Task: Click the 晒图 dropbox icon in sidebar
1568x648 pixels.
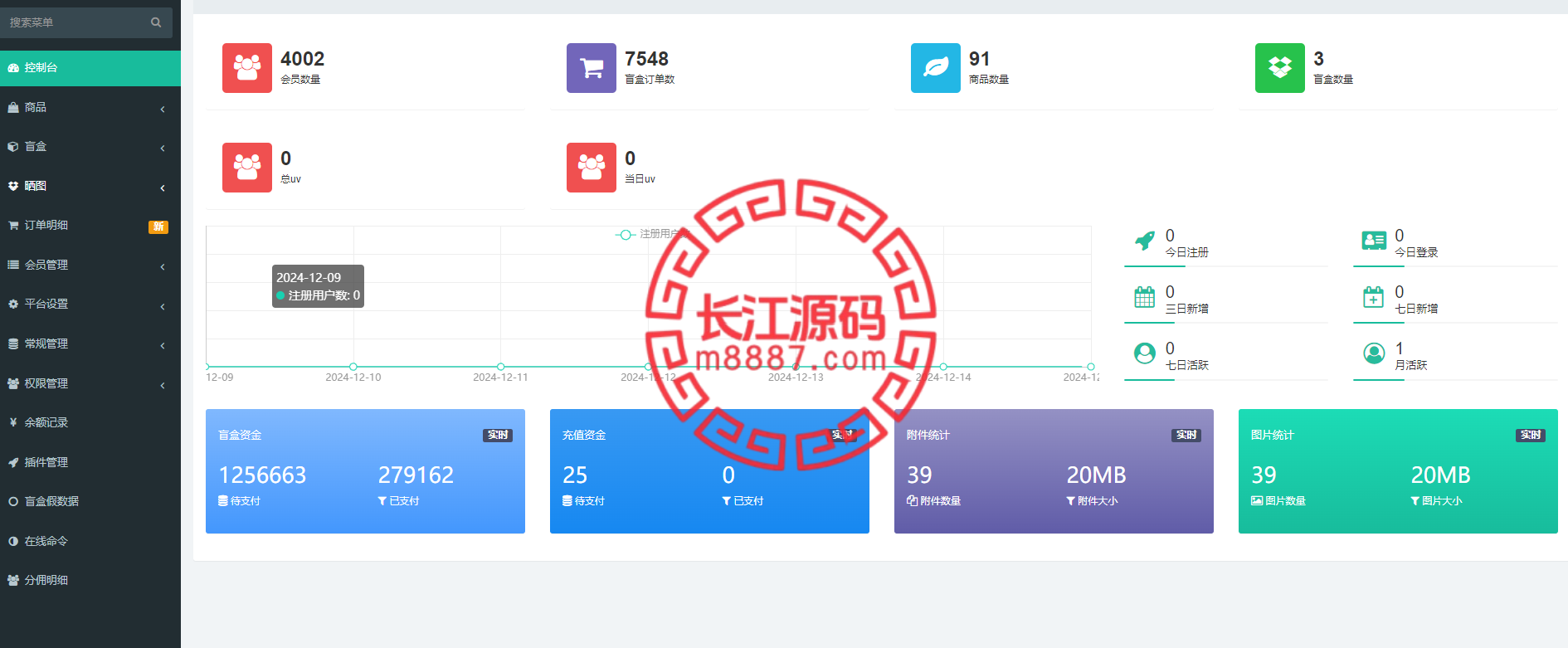Action: click(13, 187)
